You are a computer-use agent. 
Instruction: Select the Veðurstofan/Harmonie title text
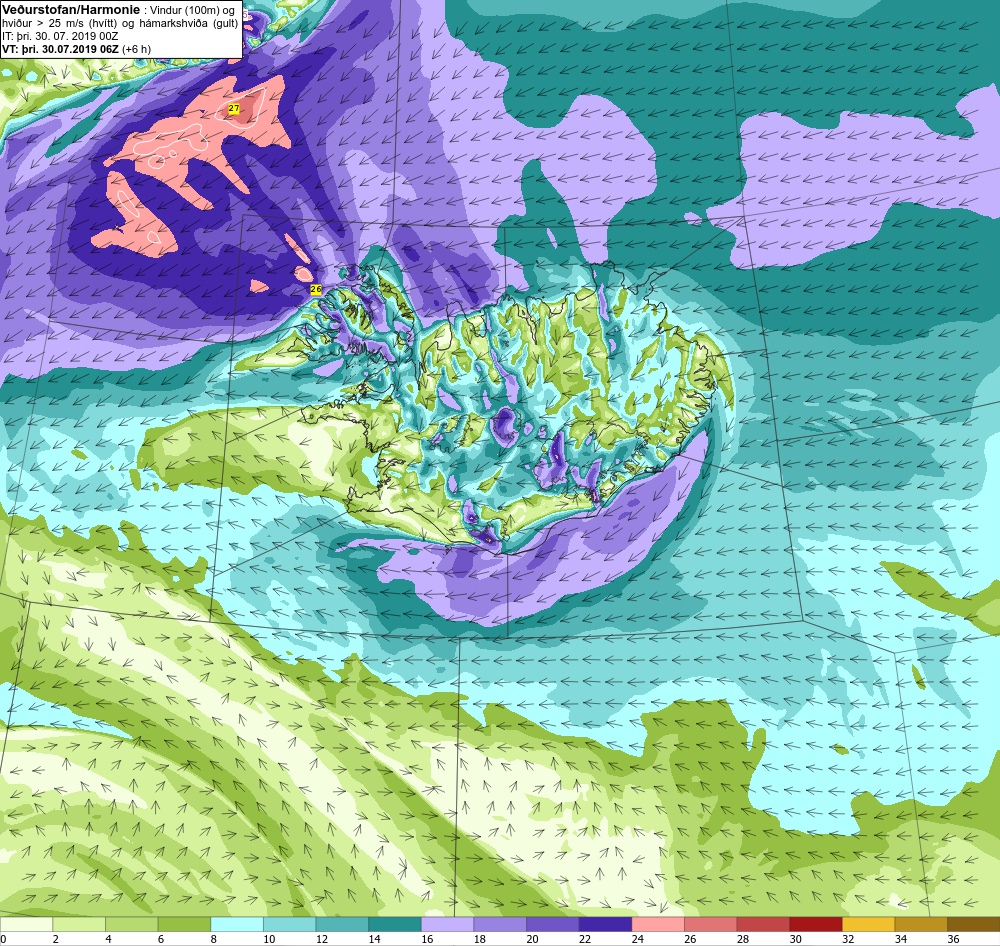point(71,10)
